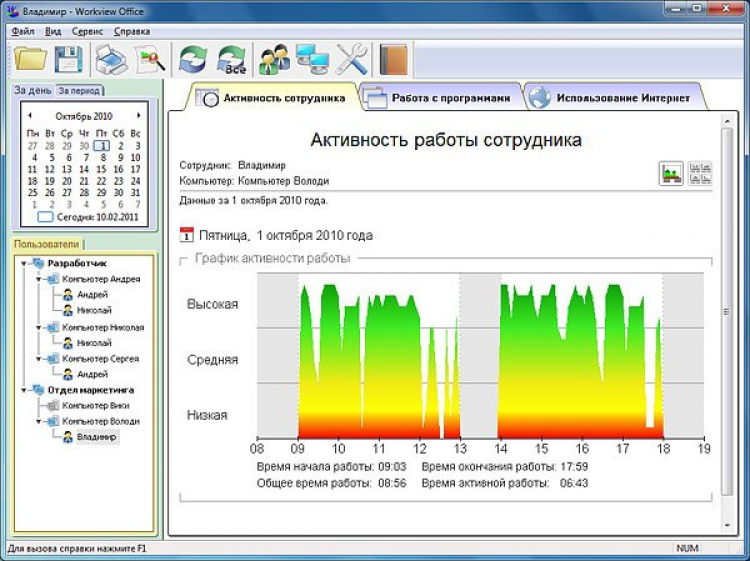Select Андрей under Компьютер Андрея
This screenshot has height=561, width=750.
[93, 295]
